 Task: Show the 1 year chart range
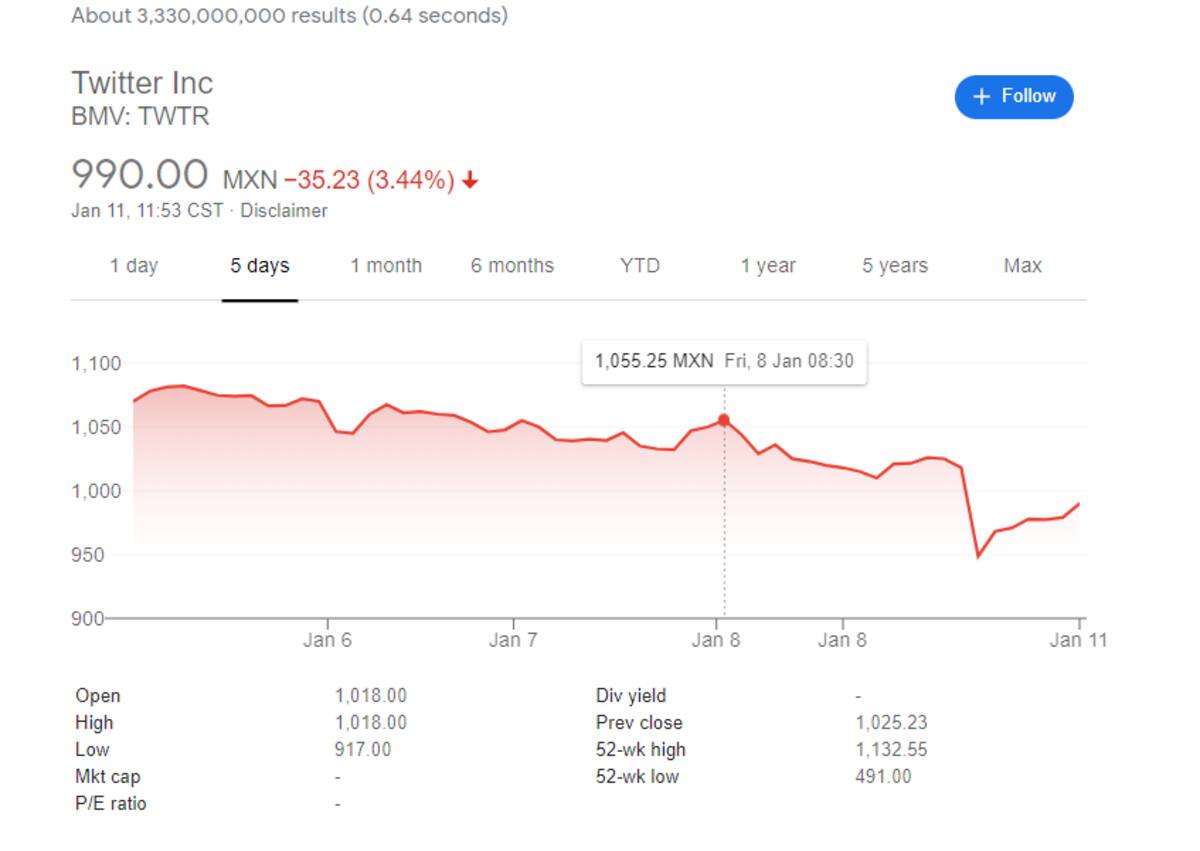[x=768, y=266]
